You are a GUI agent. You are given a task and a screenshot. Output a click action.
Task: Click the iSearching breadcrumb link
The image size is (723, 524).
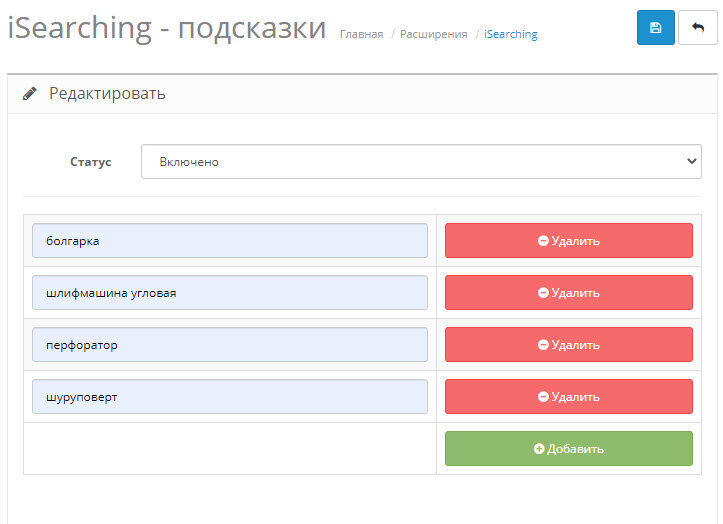click(x=510, y=34)
